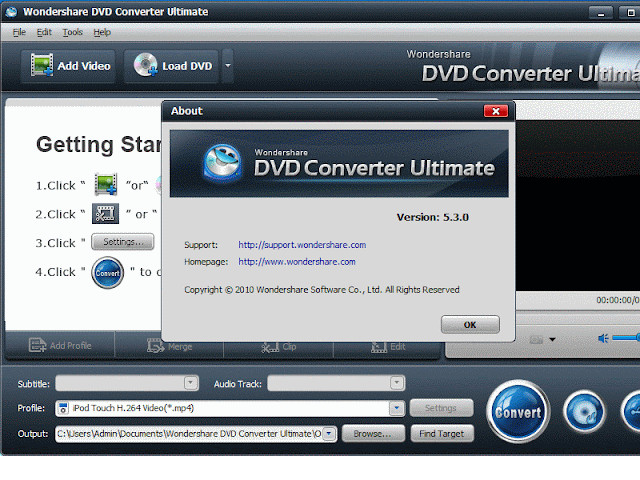Open the File menu
The height and width of the screenshot is (480, 640).
[19, 32]
